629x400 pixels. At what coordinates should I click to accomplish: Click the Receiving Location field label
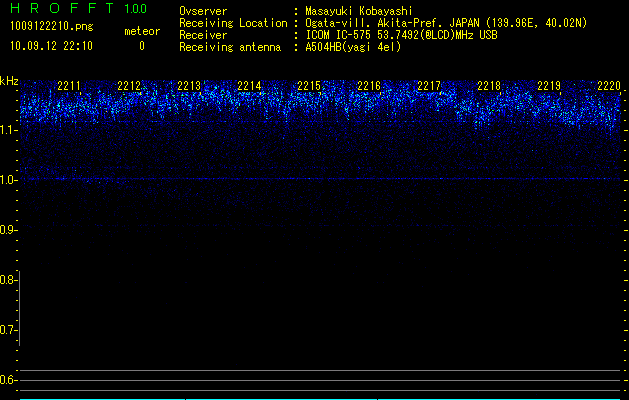click(x=233, y=23)
